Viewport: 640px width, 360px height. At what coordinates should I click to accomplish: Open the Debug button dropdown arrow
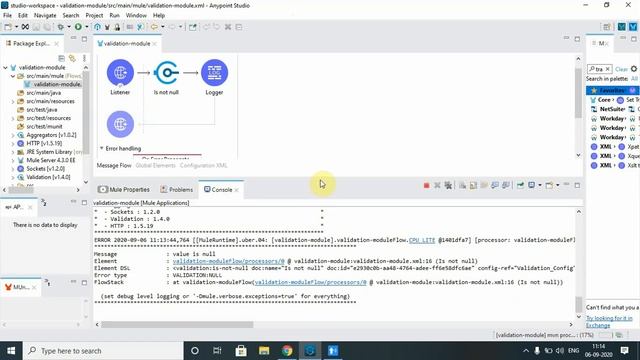(x=69, y=27)
